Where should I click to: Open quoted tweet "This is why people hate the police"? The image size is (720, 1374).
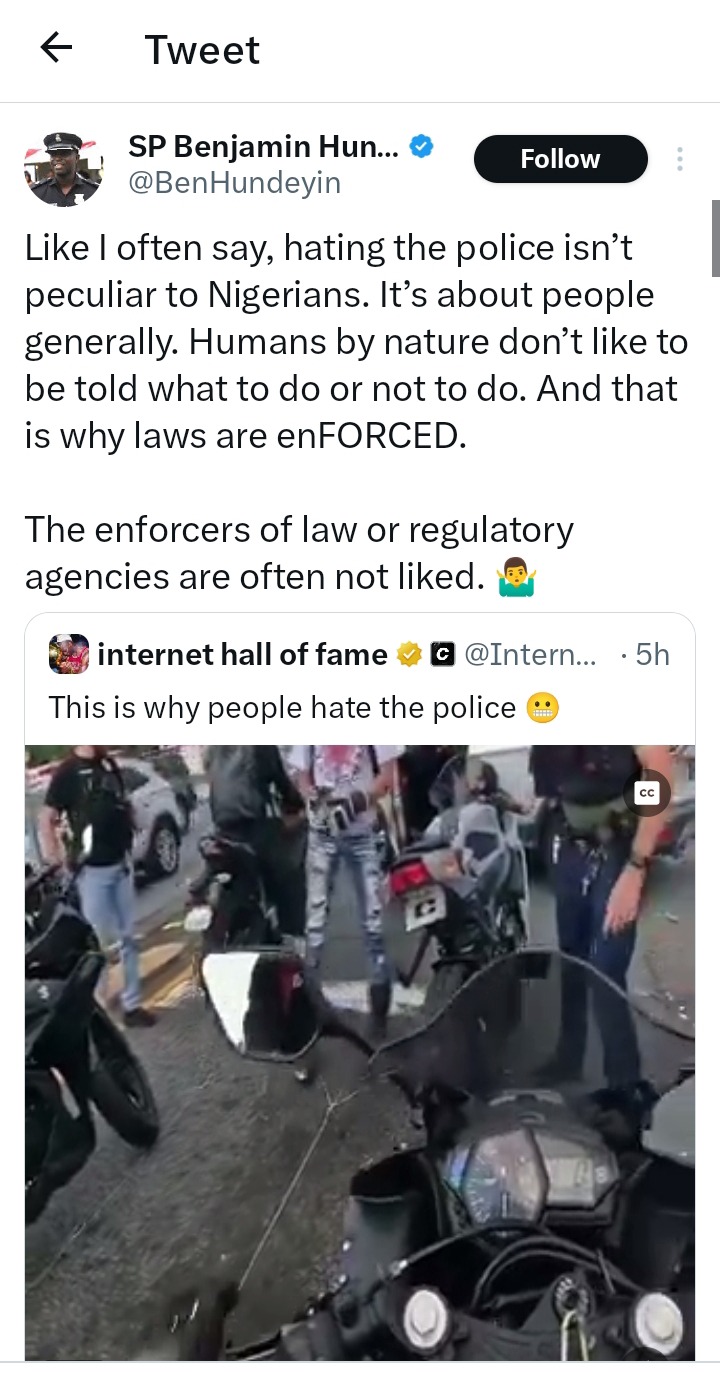282,708
